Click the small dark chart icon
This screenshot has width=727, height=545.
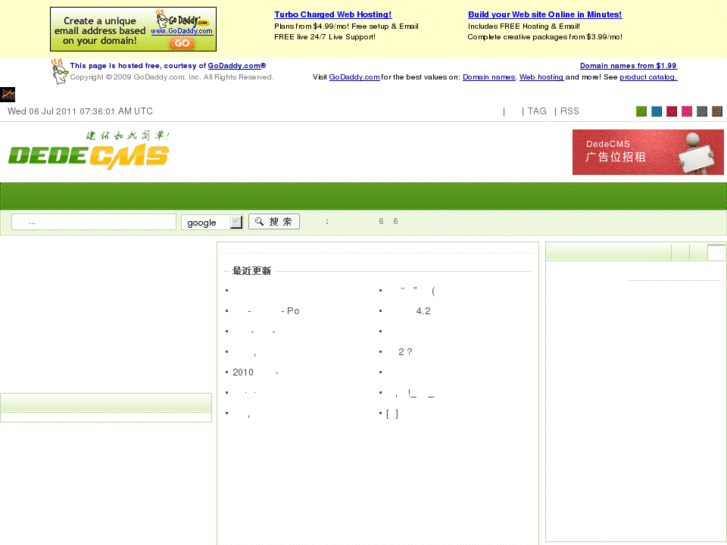7,95
